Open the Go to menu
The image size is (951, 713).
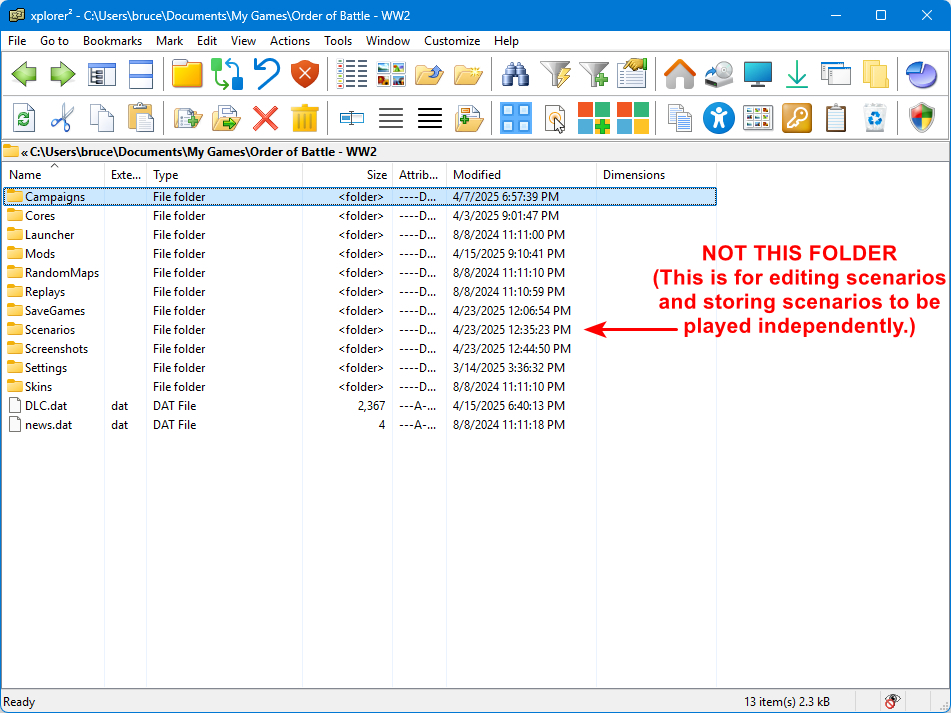(x=55, y=41)
